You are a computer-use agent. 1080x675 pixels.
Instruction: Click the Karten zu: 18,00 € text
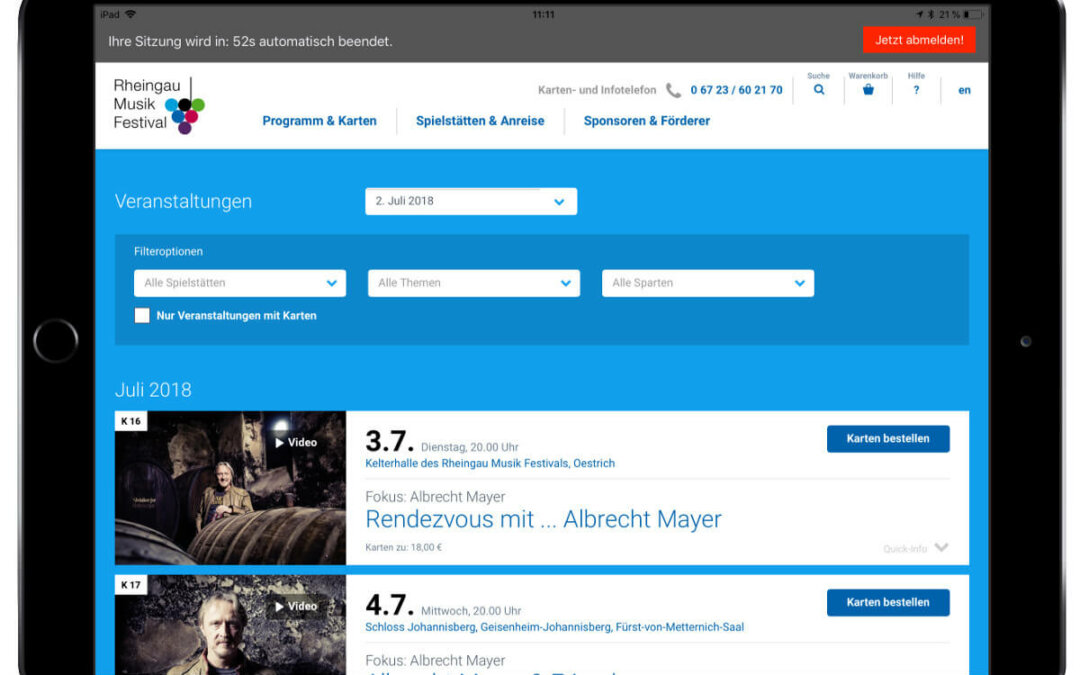click(404, 548)
